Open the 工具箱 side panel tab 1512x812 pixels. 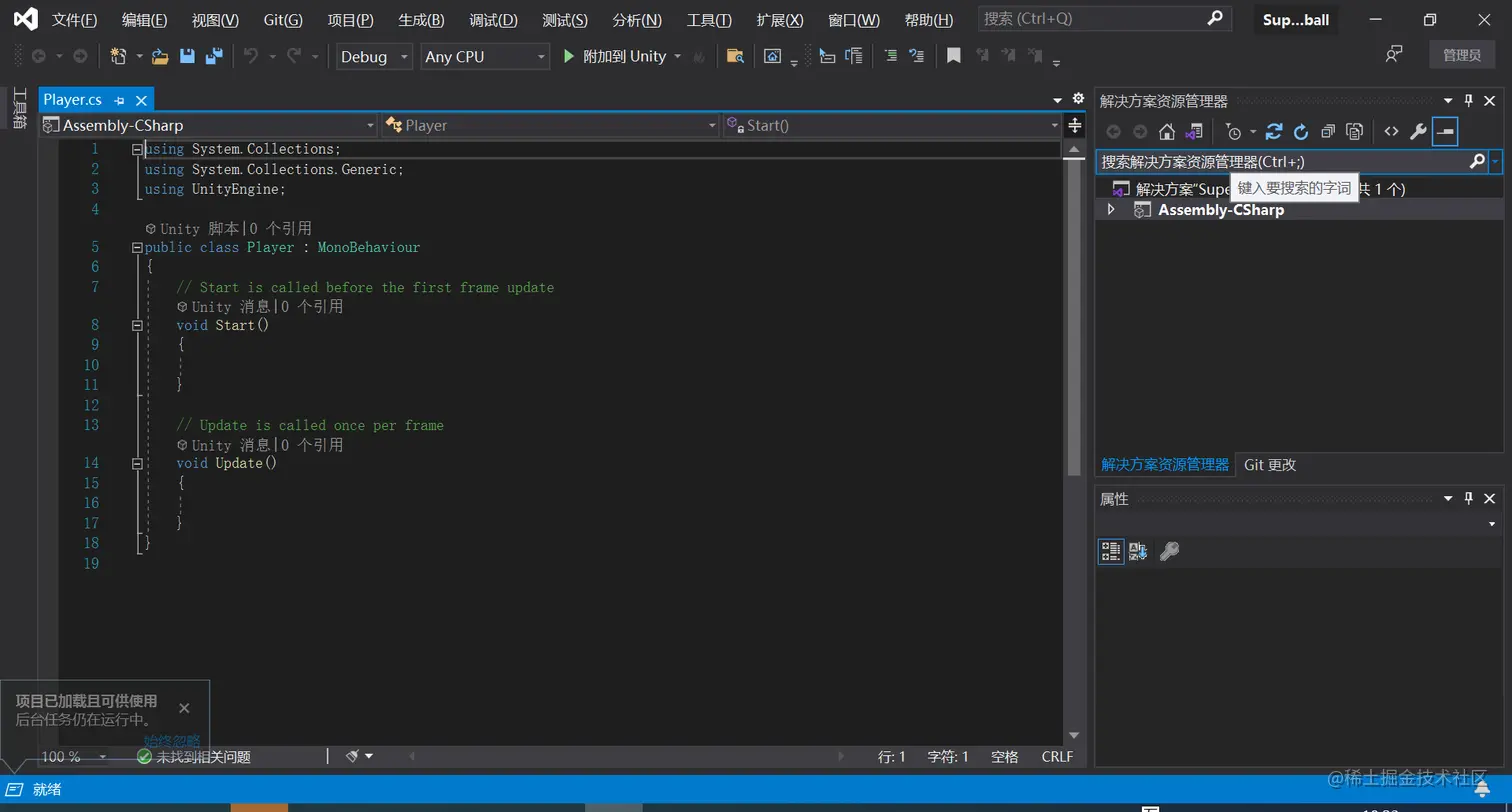click(x=19, y=109)
